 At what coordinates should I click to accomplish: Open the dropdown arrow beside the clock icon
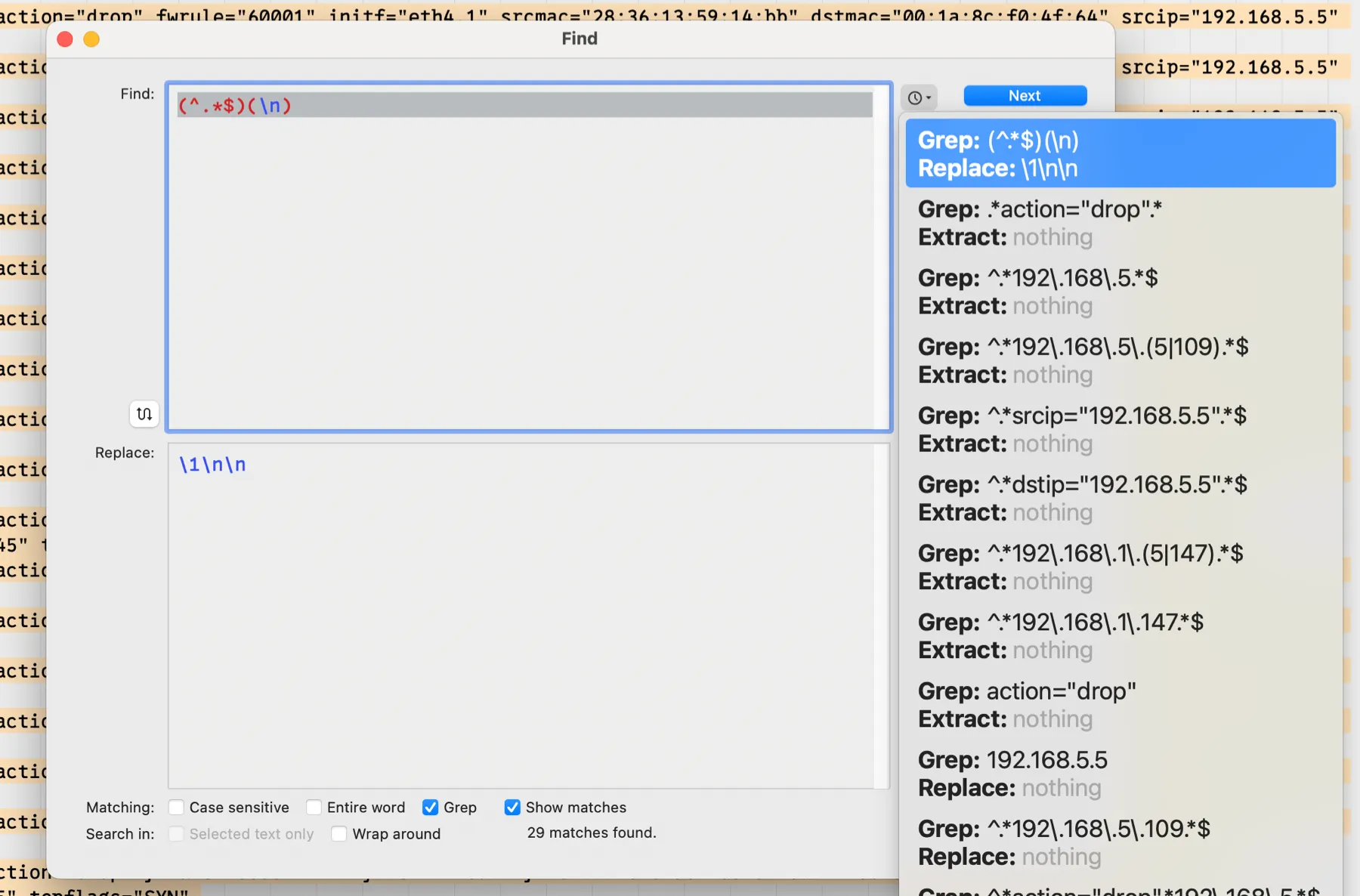pos(928,97)
